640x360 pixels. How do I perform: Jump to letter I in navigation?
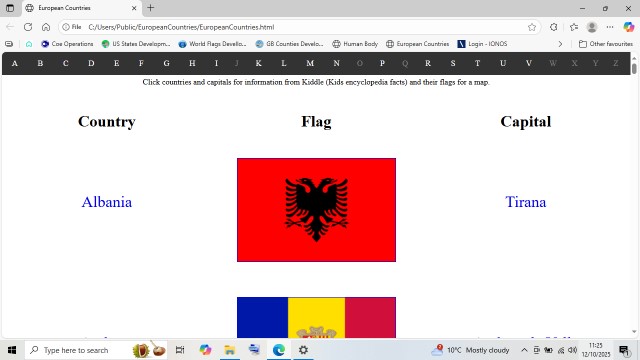click(216, 63)
